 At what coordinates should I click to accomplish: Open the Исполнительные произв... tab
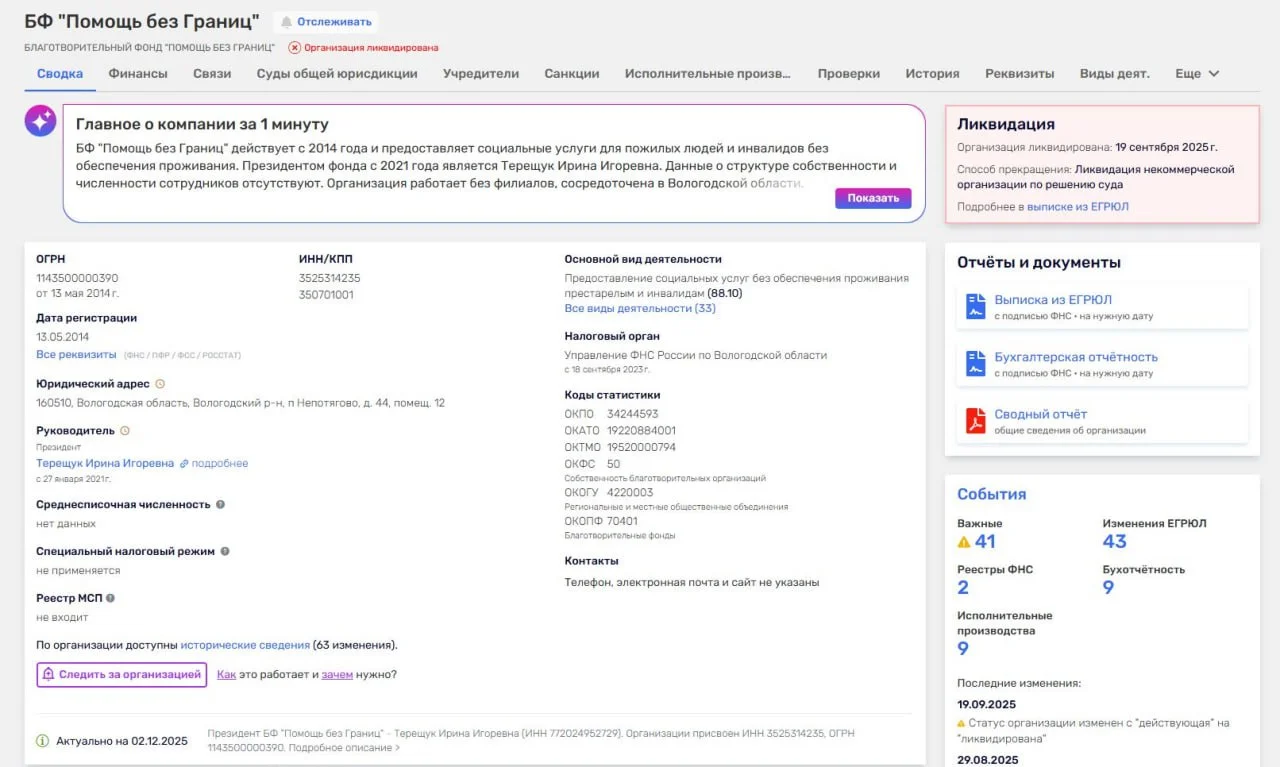(708, 73)
